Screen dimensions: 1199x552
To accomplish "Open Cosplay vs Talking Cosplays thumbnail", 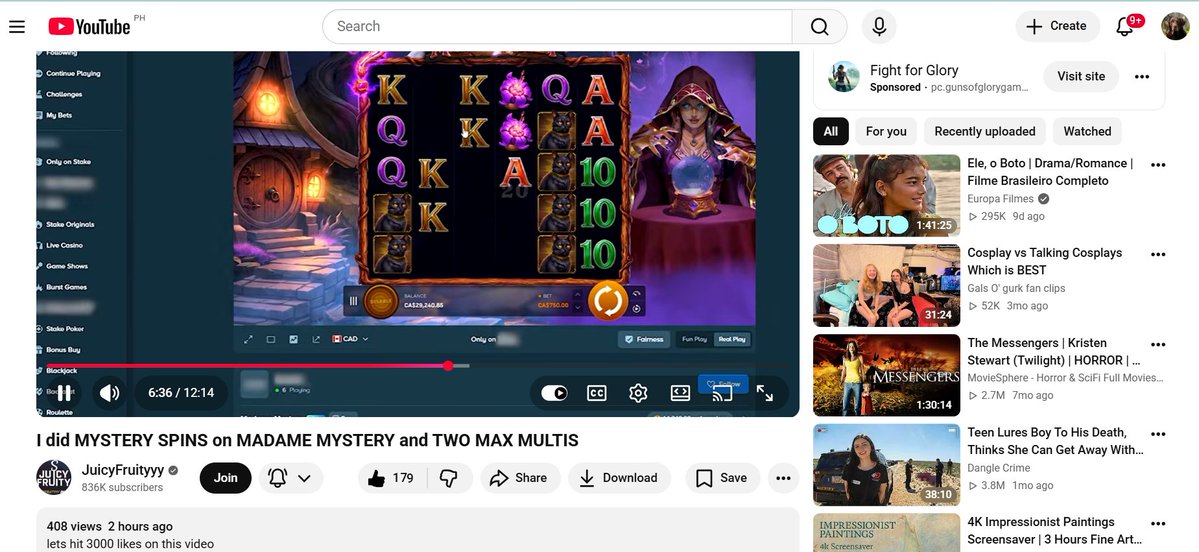I will (887, 285).
